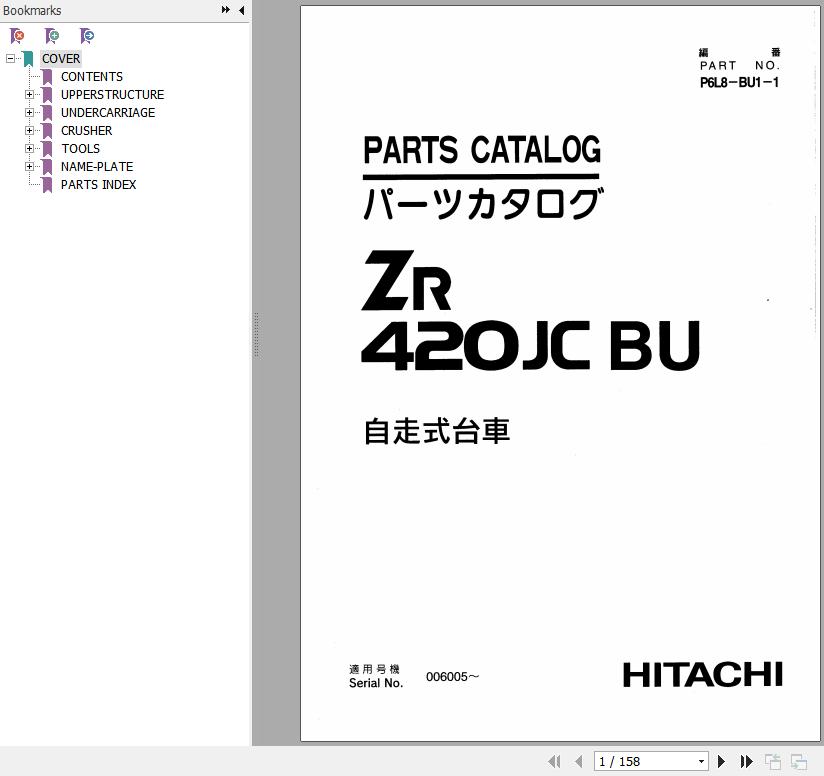
Task: Click the NAME-PLATE purple bookmark icon
Action: point(47,167)
